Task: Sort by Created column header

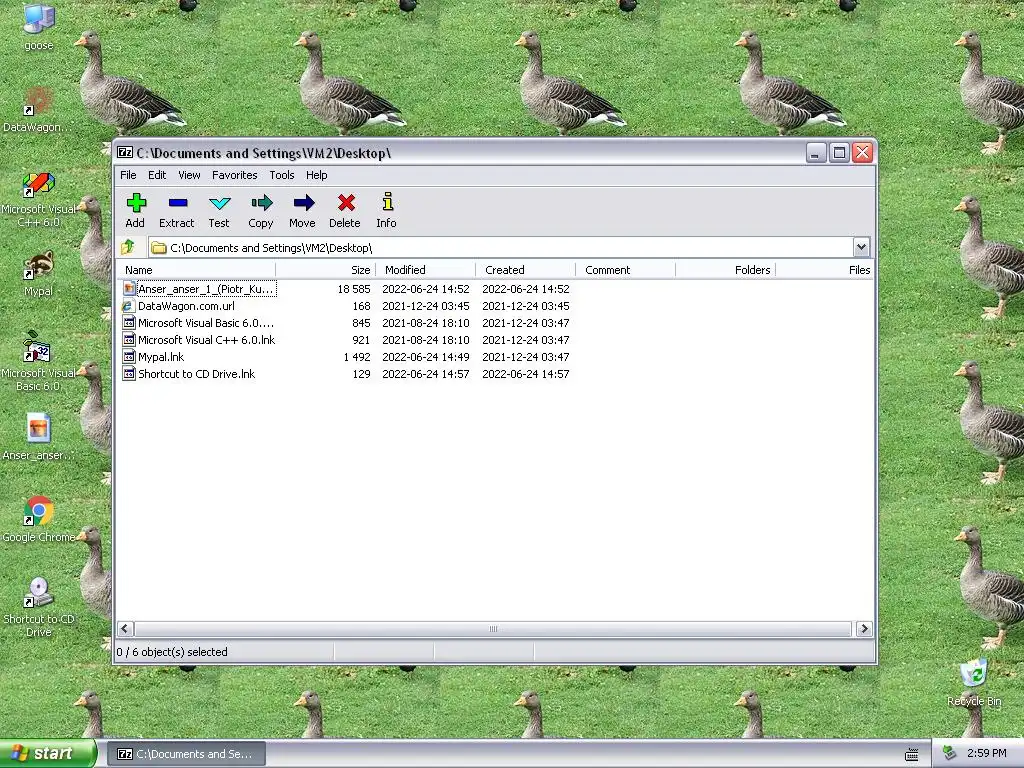Action: coord(525,270)
